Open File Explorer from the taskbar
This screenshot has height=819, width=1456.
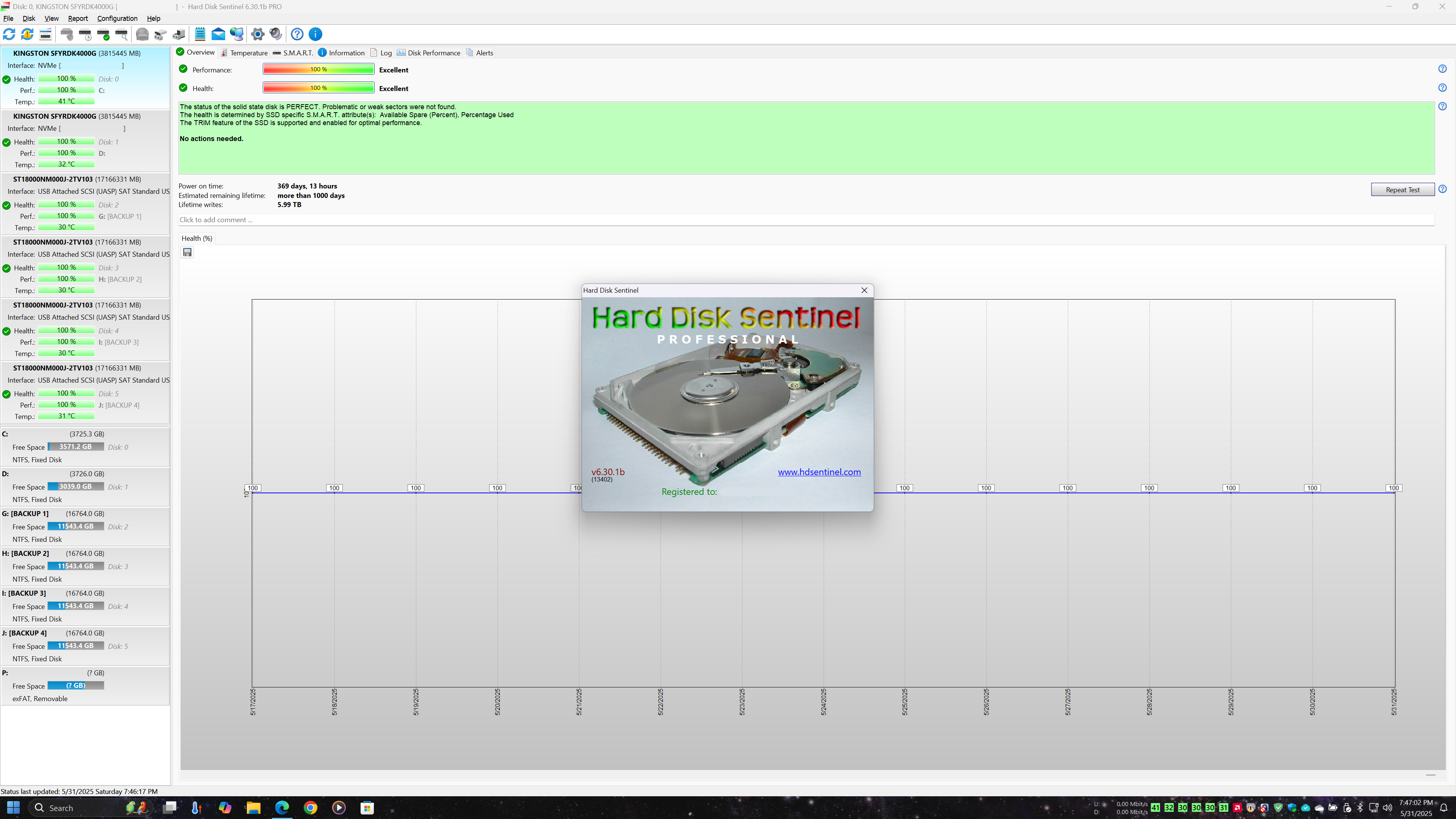253,807
